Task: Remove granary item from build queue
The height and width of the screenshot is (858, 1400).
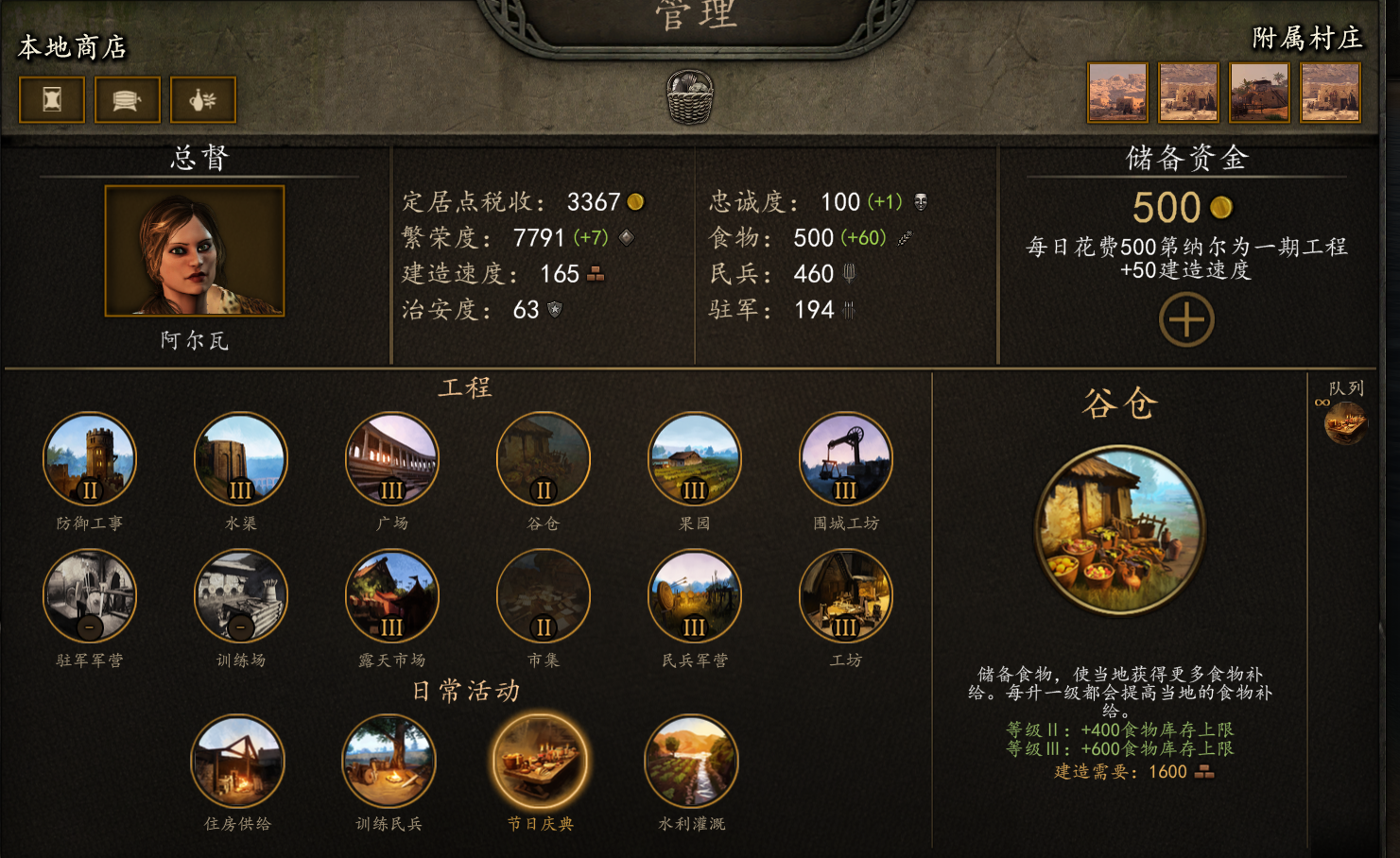Action: pos(1345,422)
